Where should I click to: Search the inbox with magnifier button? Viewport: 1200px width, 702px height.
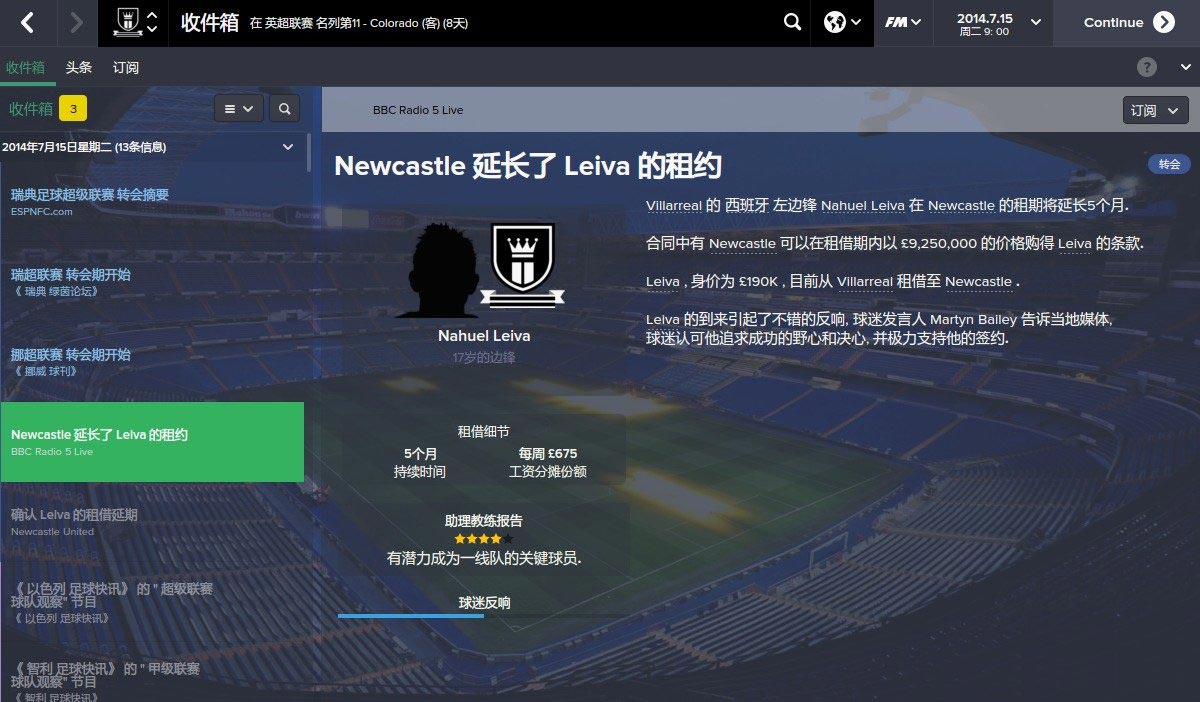tap(284, 109)
